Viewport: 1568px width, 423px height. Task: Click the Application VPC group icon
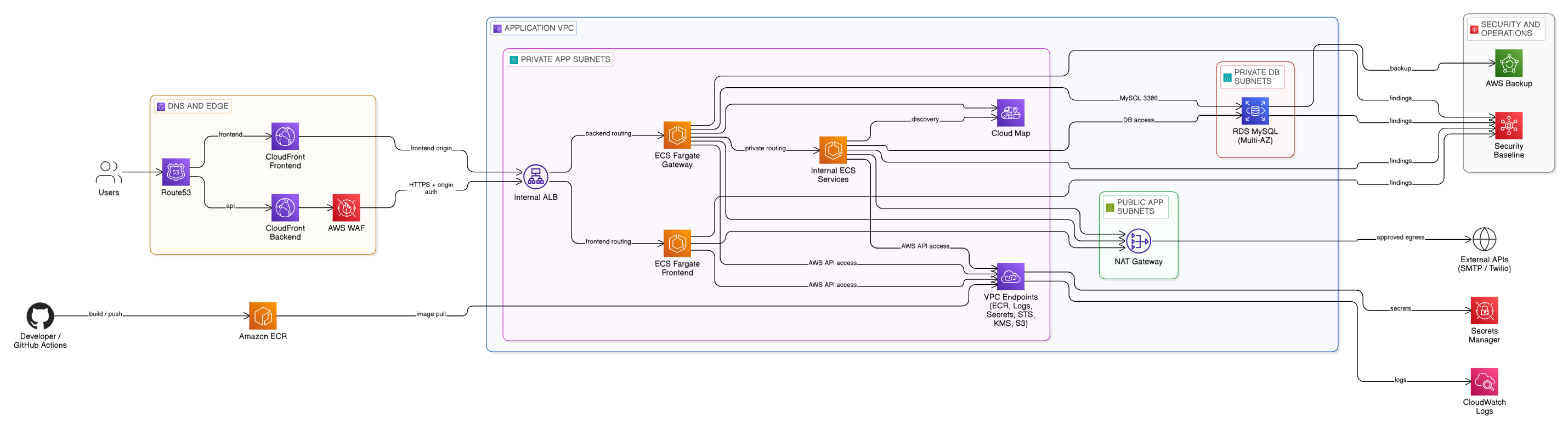click(x=497, y=29)
